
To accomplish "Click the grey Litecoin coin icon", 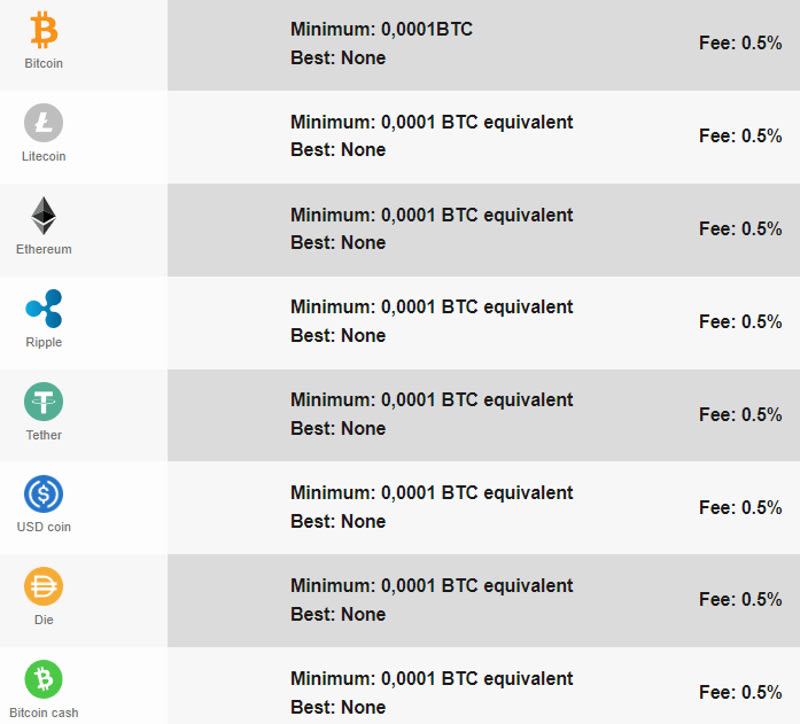I will click(x=44, y=122).
